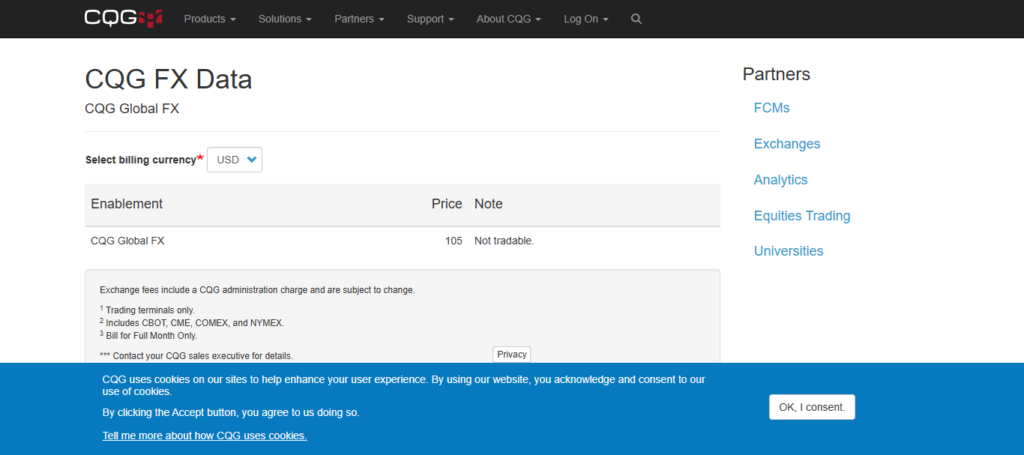Open the Exchanges sidebar link
The width and height of the screenshot is (1024, 455).
point(786,144)
